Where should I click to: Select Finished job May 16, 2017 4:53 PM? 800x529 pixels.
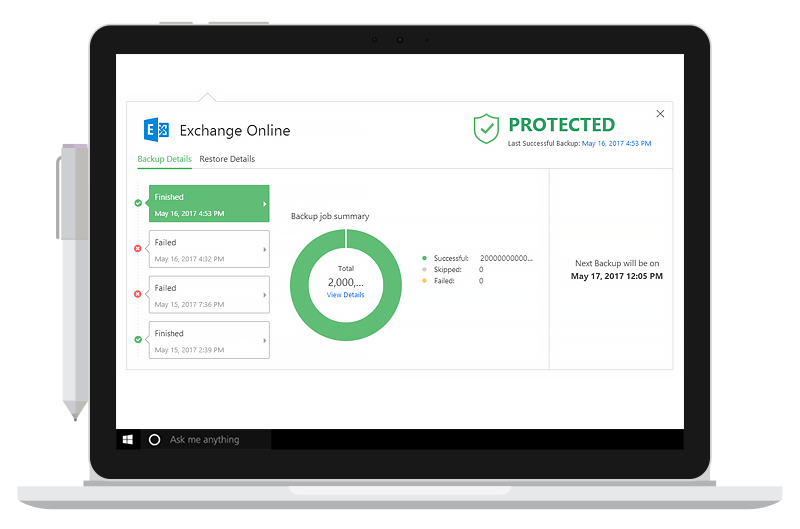pyautogui.click(x=209, y=204)
